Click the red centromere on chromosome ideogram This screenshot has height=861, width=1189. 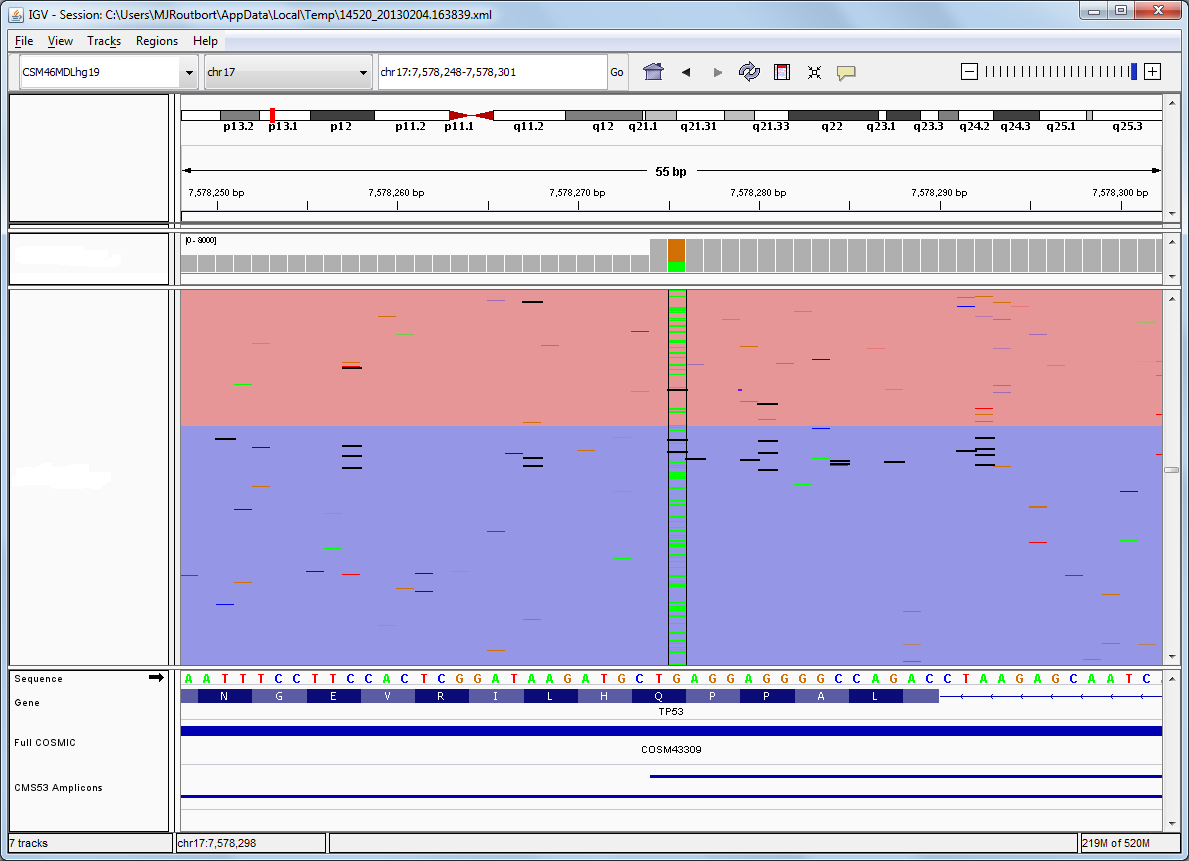(471, 115)
